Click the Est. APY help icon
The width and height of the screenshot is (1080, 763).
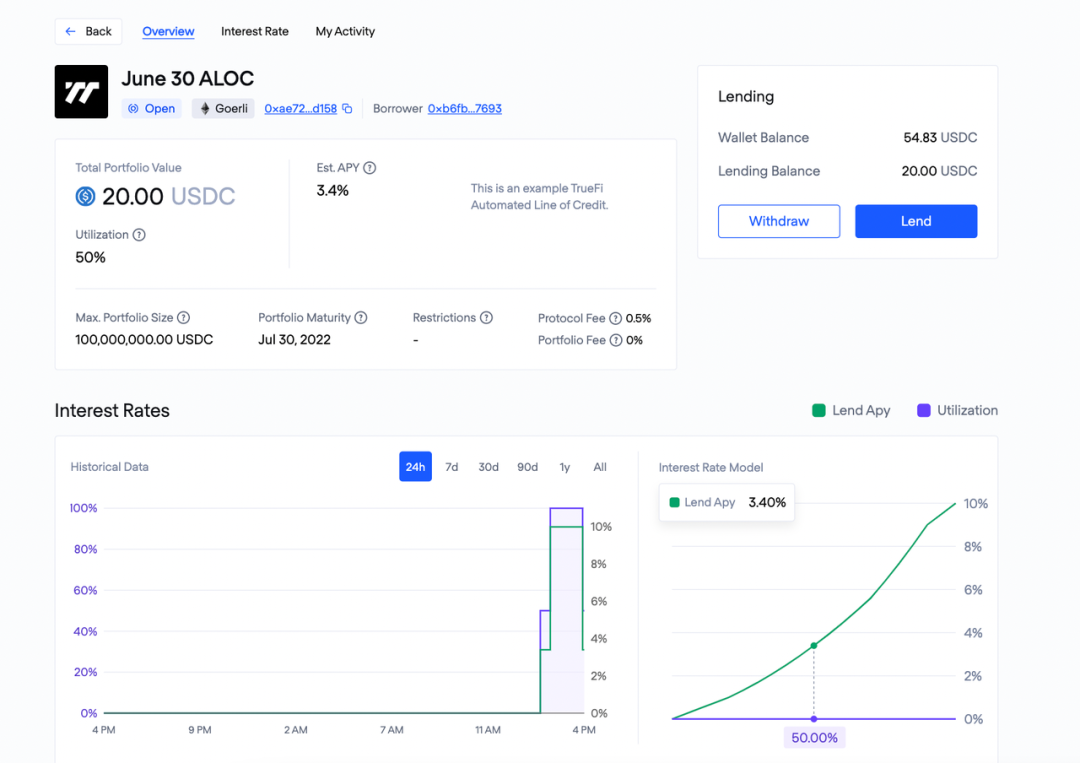coord(370,168)
